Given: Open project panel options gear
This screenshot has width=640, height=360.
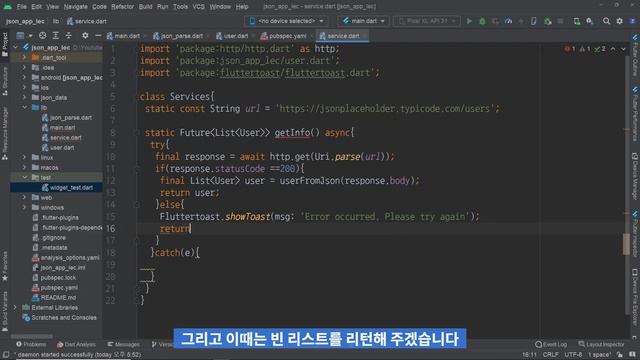Looking at the screenshot, I should click(85, 36).
